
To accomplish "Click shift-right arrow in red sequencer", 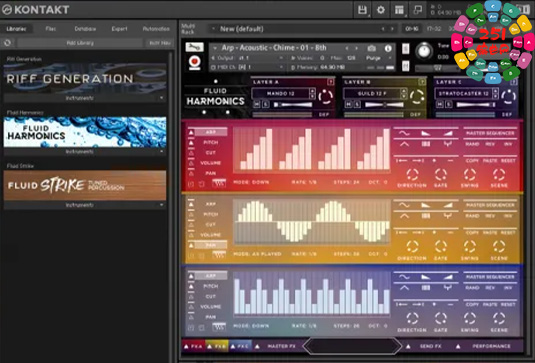I will click(418, 160).
